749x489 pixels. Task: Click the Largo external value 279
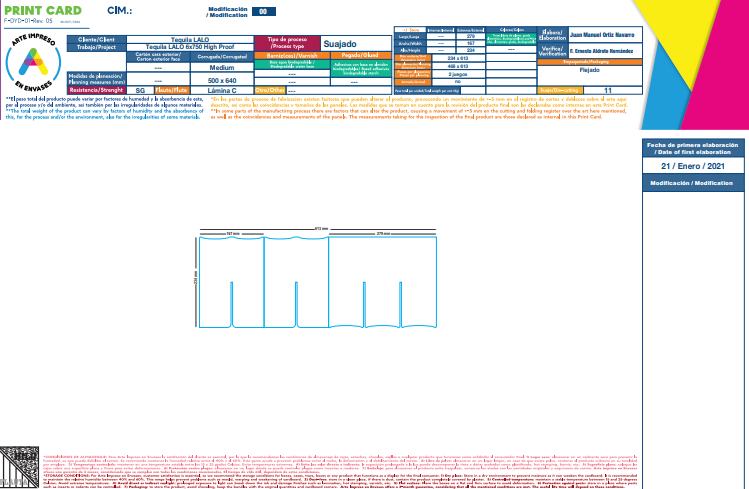(x=471, y=36)
